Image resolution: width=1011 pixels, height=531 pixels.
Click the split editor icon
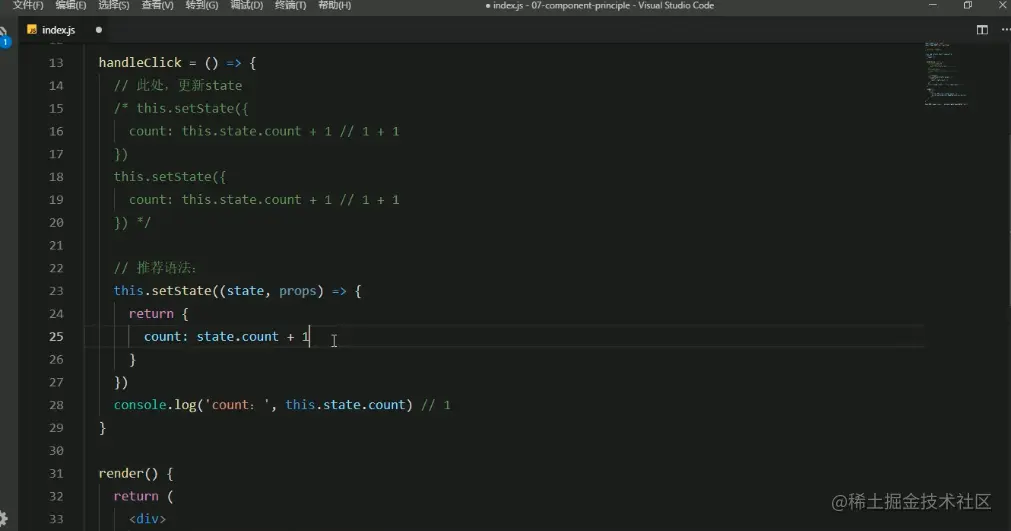coord(982,30)
